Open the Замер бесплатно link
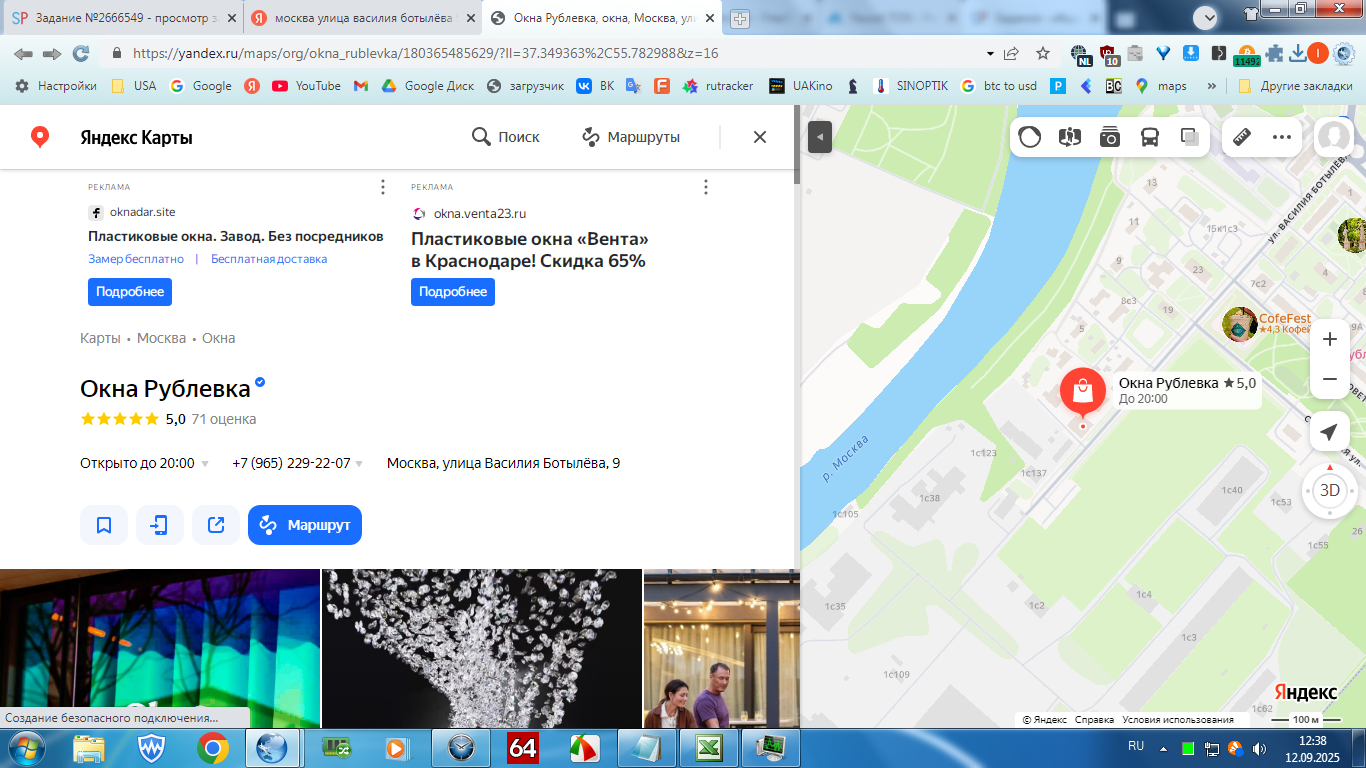1366x768 pixels. tap(136, 259)
